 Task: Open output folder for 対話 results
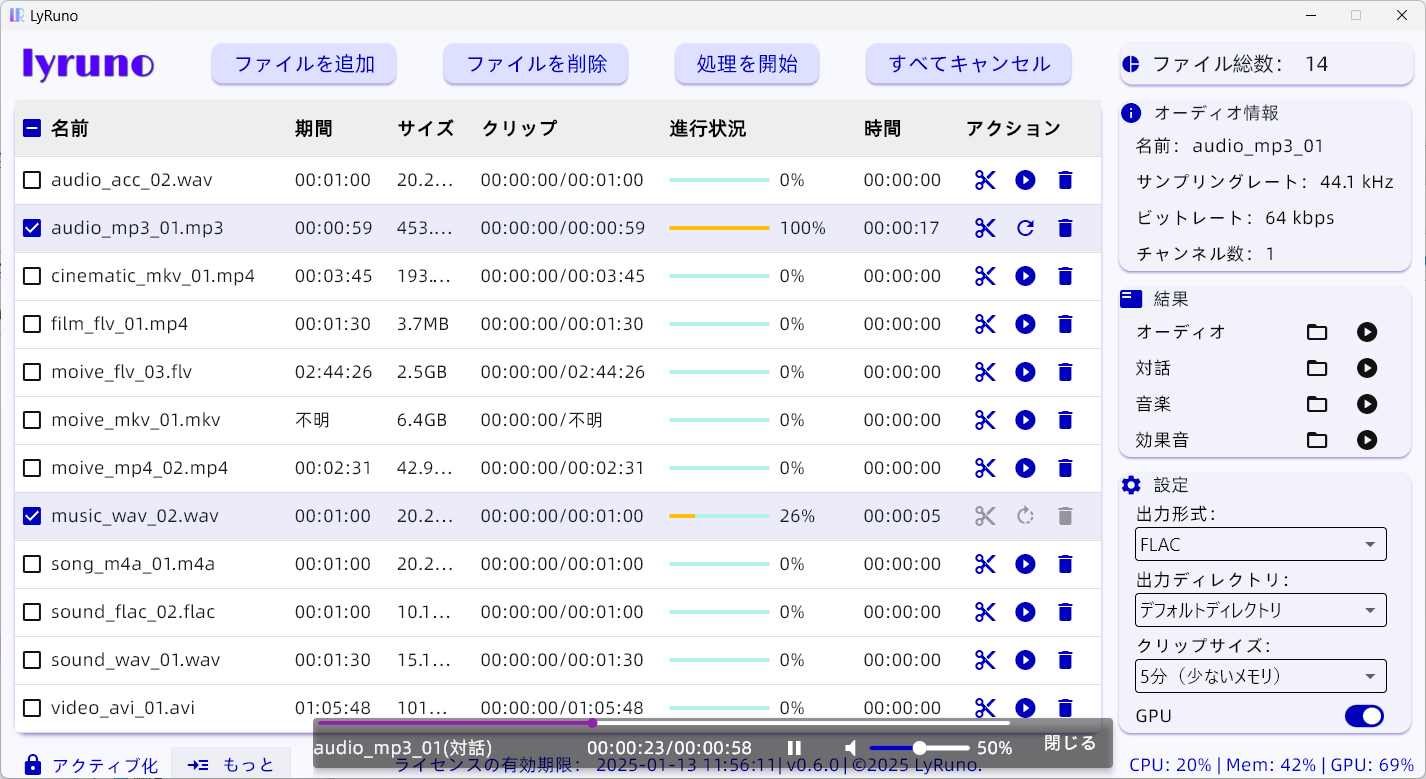pos(1316,368)
